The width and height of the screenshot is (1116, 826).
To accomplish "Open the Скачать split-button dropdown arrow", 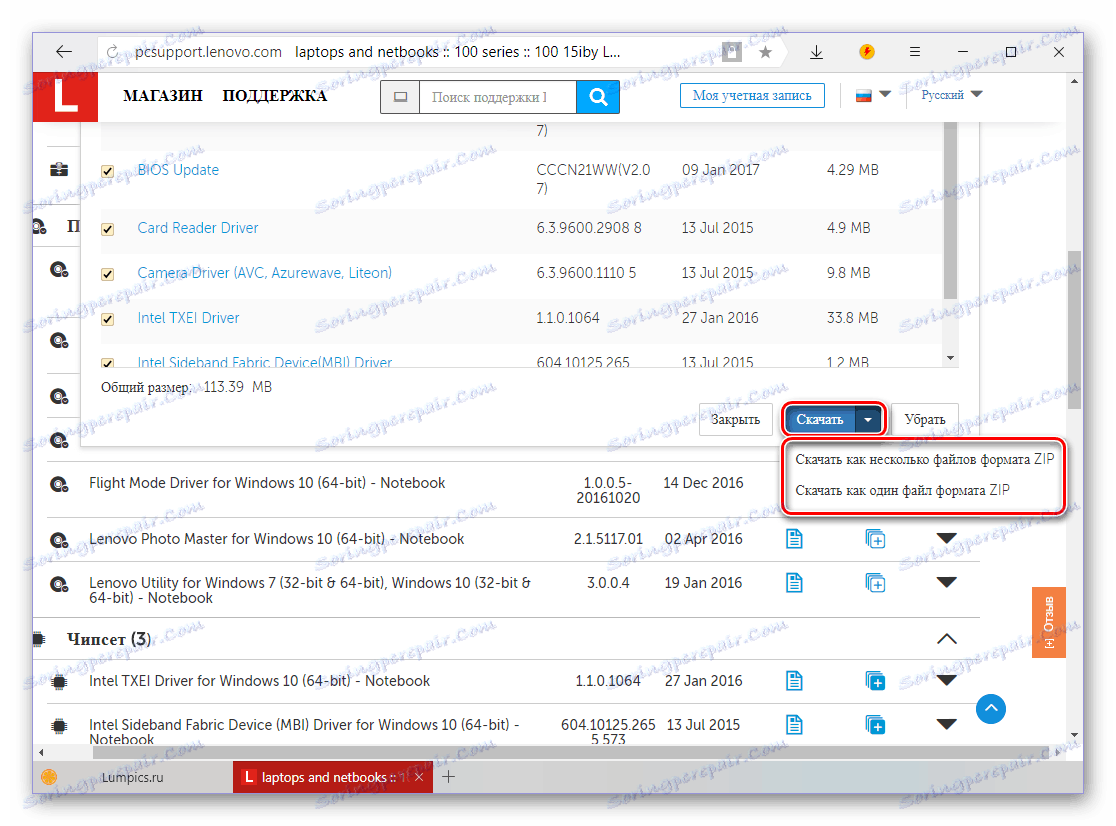I will click(868, 420).
